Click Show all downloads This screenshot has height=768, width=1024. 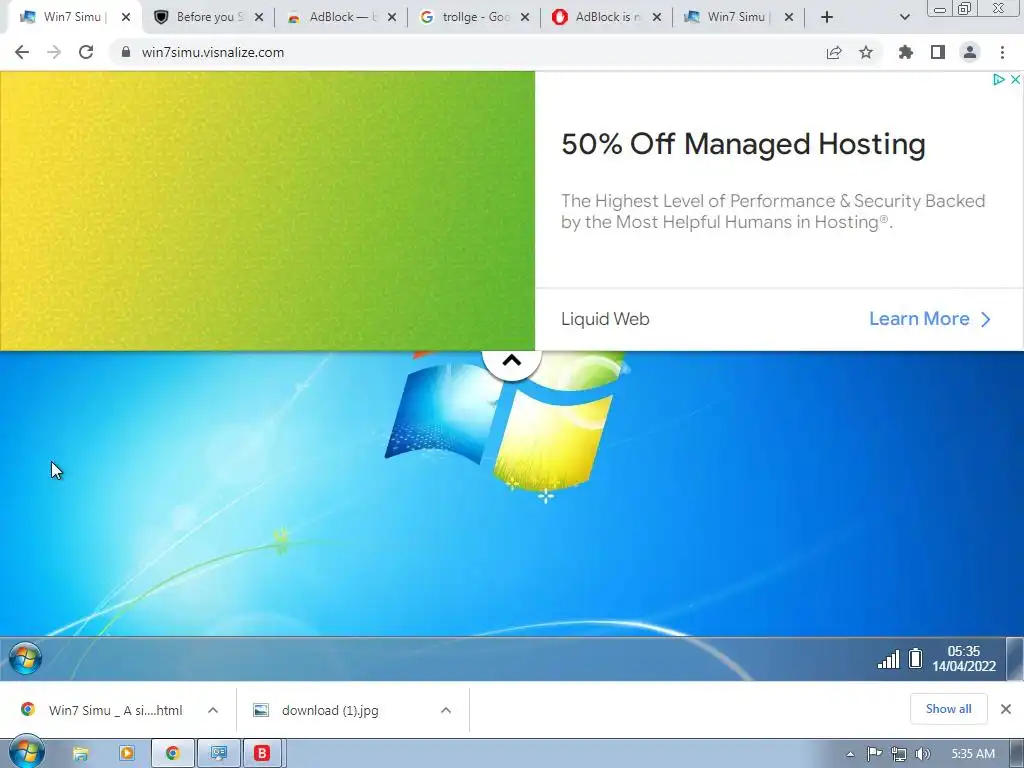[948, 709]
